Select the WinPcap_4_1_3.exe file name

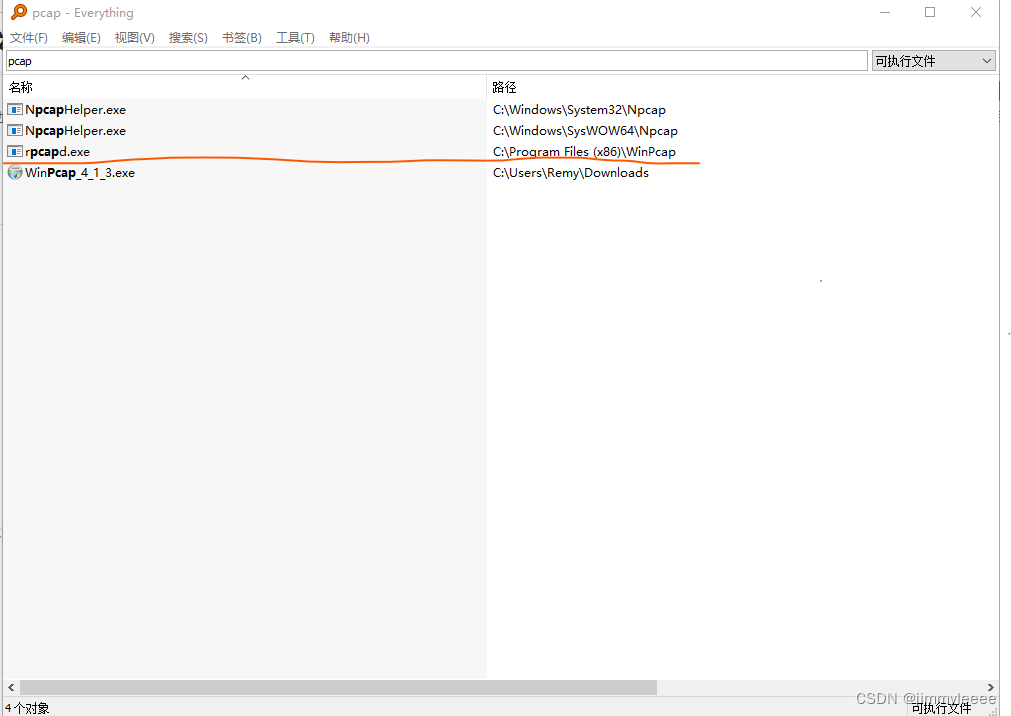(80, 172)
